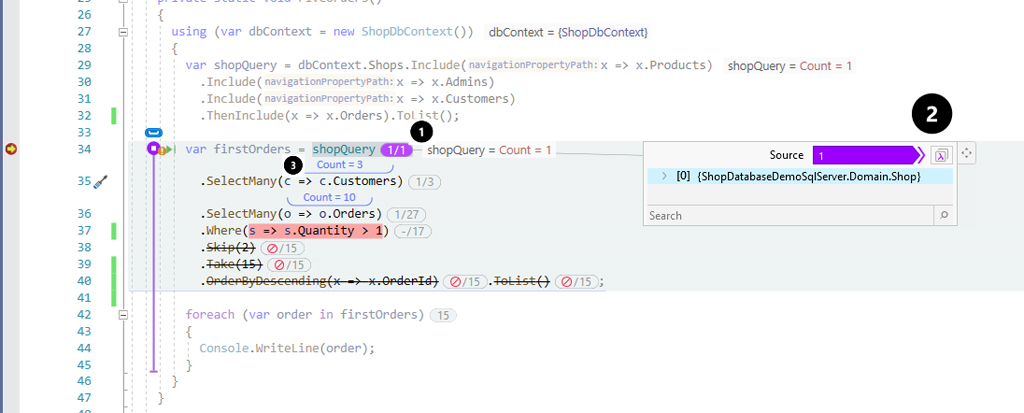Click the 'shopQuery = Count = 1' datatip on line 29

(x=789, y=66)
